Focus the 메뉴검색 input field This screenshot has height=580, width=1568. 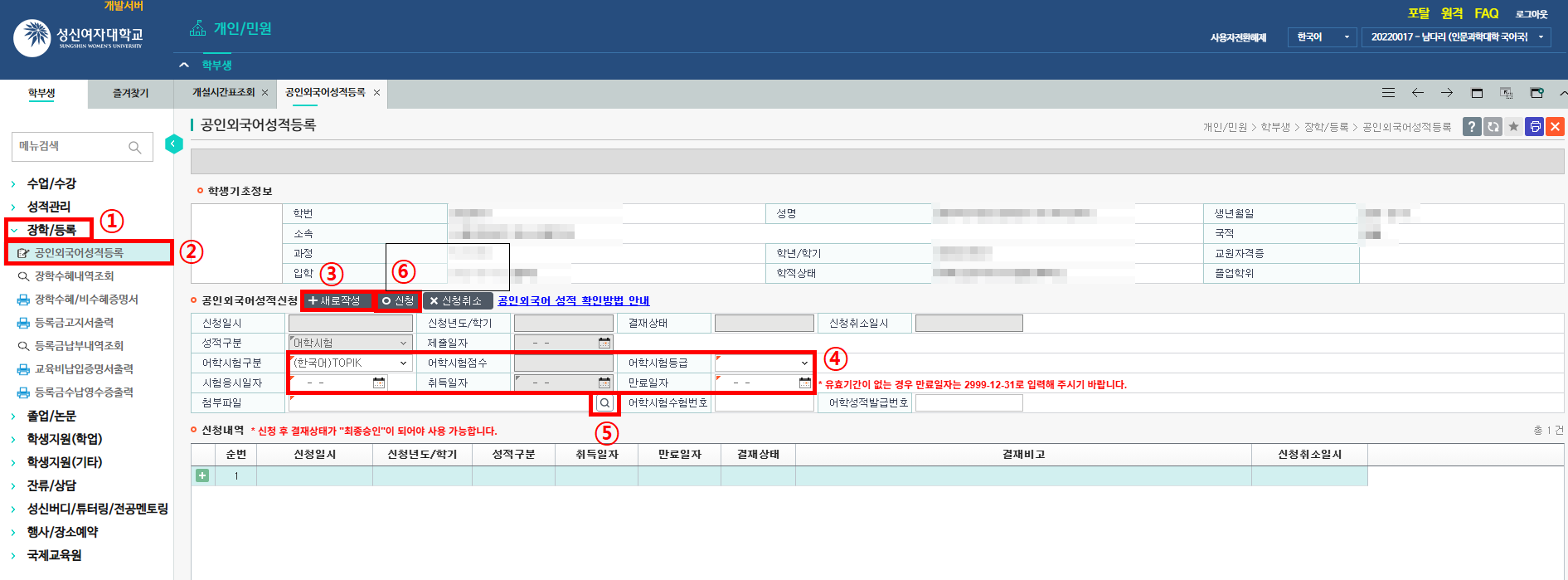pyautogui.click(x=70, y=147)
